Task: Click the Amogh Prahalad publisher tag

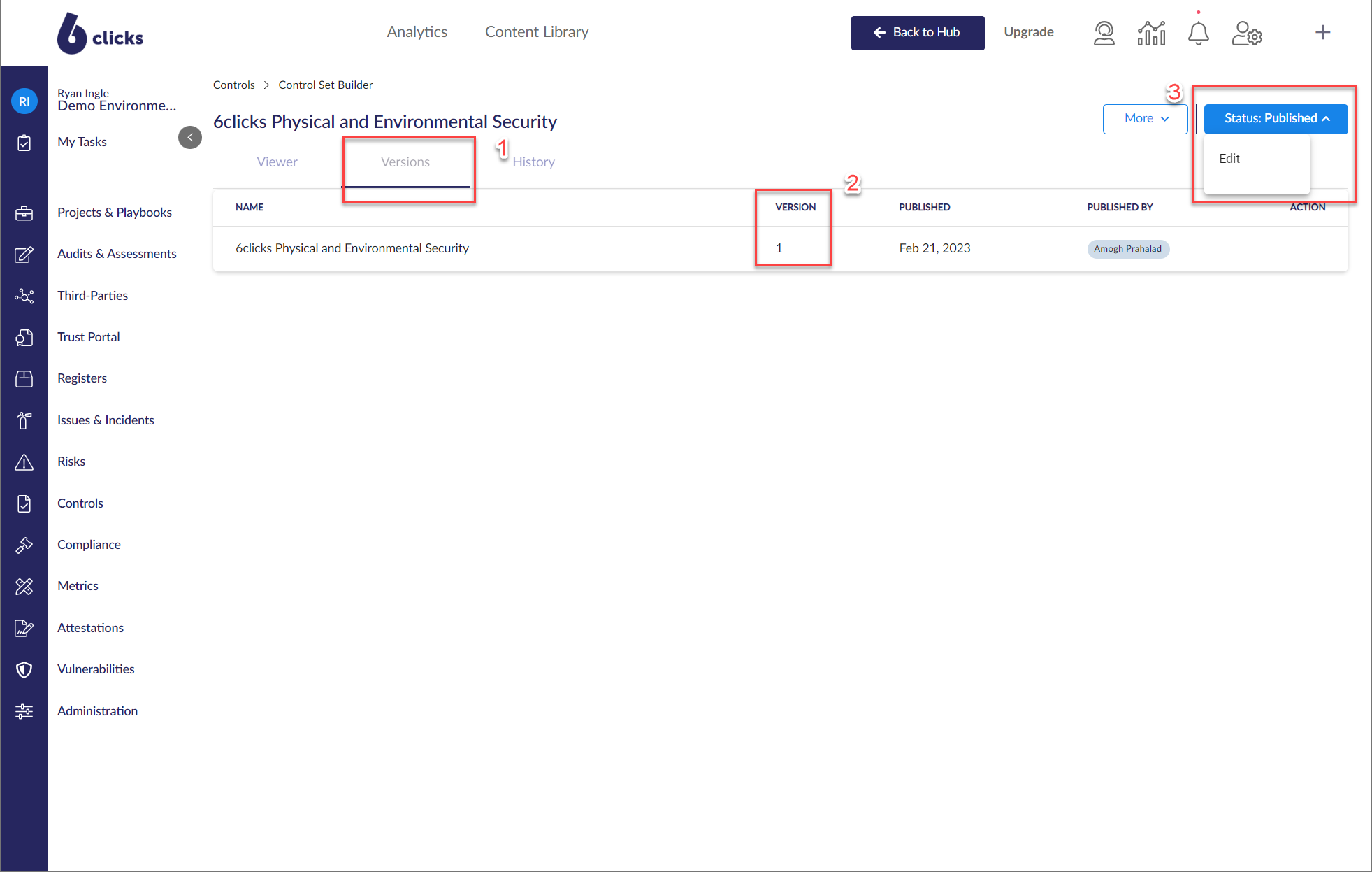Action: click(1127, 249)
